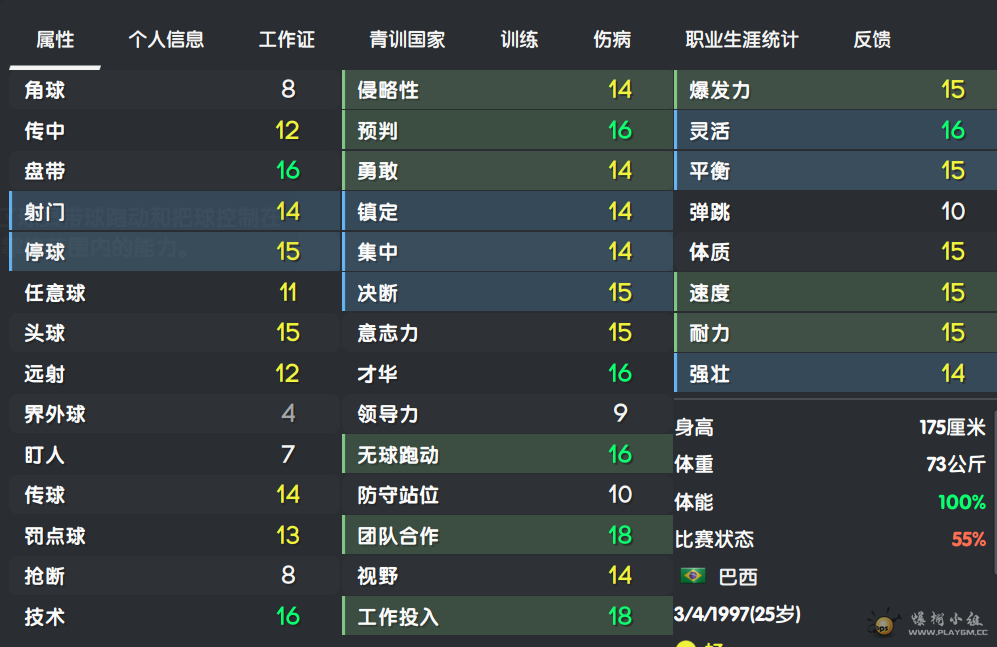Click the PlayGM watermark logo
The height and width of the screenshot is (647, 997).
[x=928, y=622]
